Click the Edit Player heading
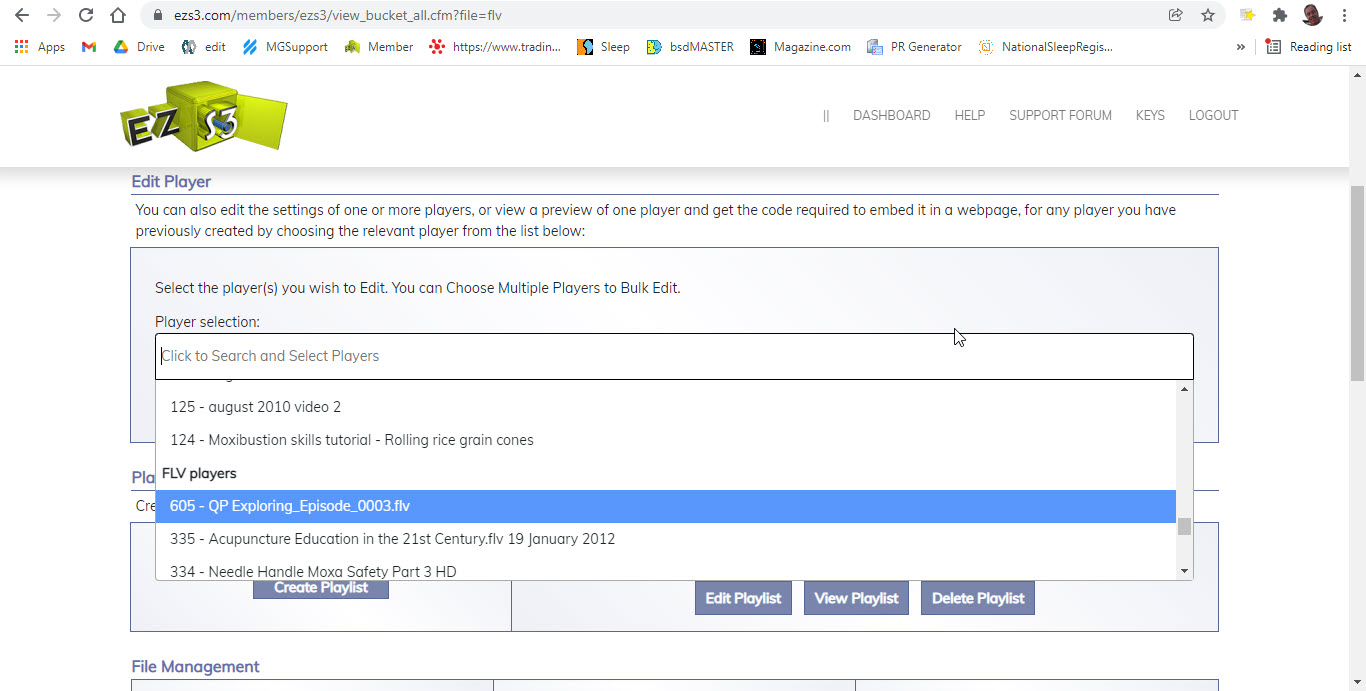 click(171, 182)
